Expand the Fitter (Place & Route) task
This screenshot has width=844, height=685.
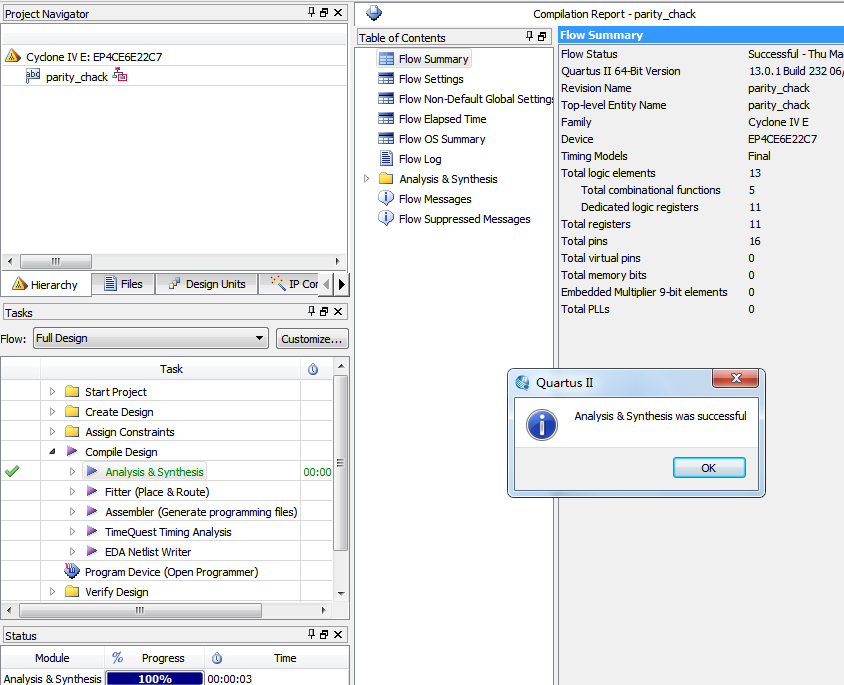coord(72,491)
